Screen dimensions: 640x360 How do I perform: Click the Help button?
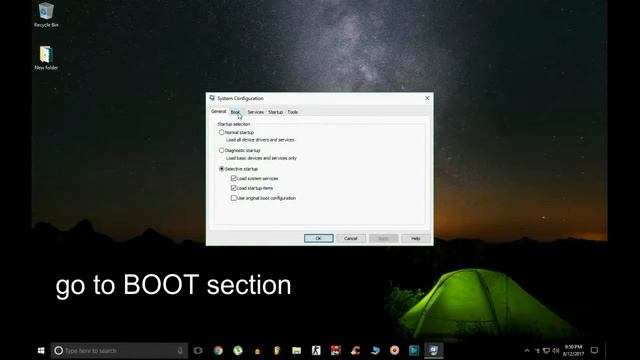click(416, 238)
